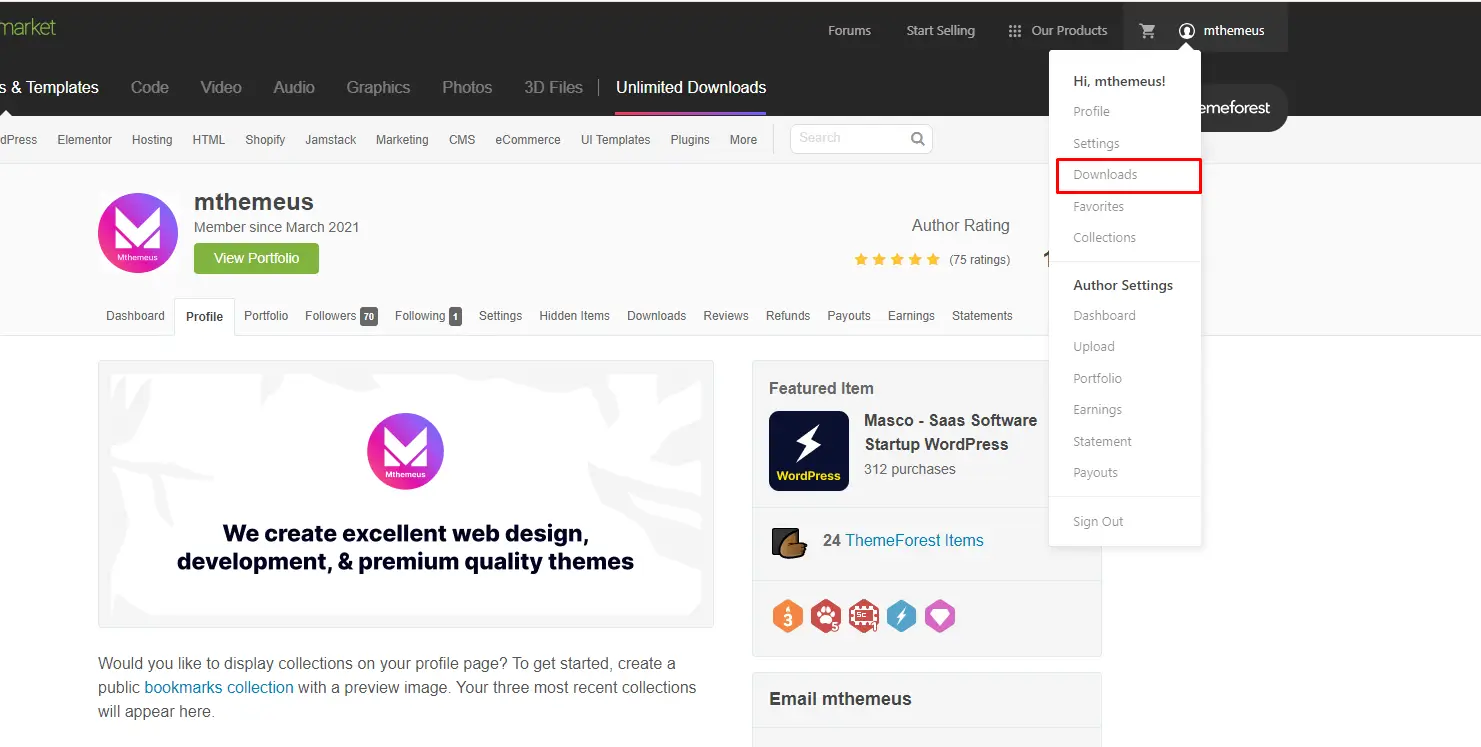Open the 24 ThemeForest Items link

pos(903,541)
